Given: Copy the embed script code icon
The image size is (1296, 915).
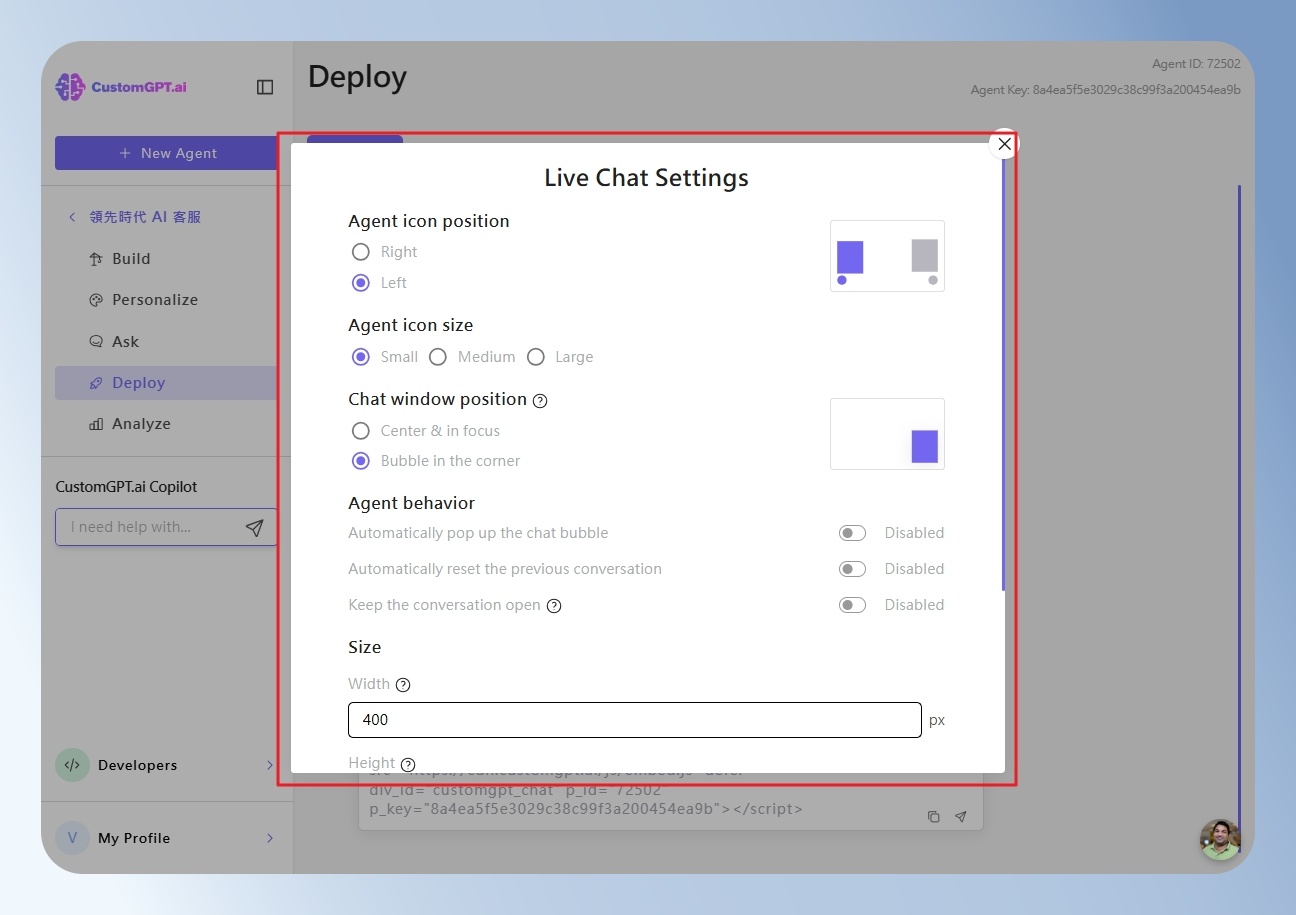Looking at the screenshot, I should pos(933,817).
